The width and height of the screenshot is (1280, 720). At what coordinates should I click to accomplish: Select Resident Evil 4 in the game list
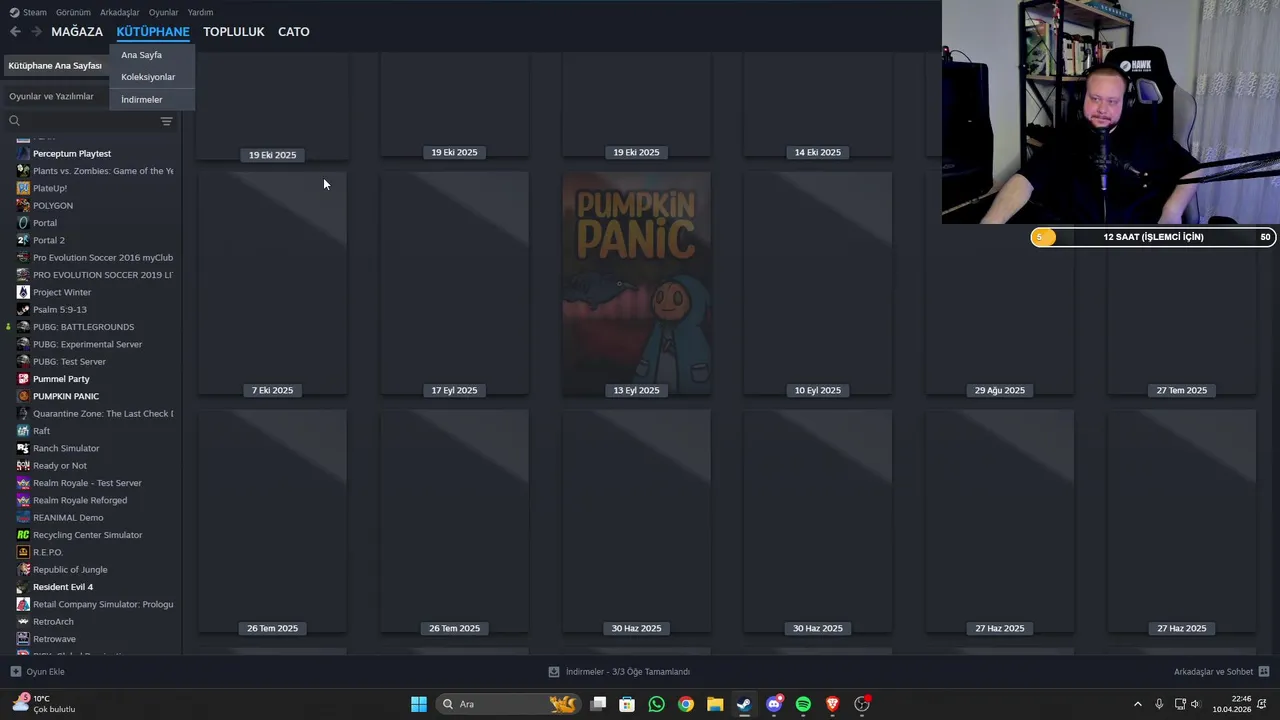[x=63, y=587]
